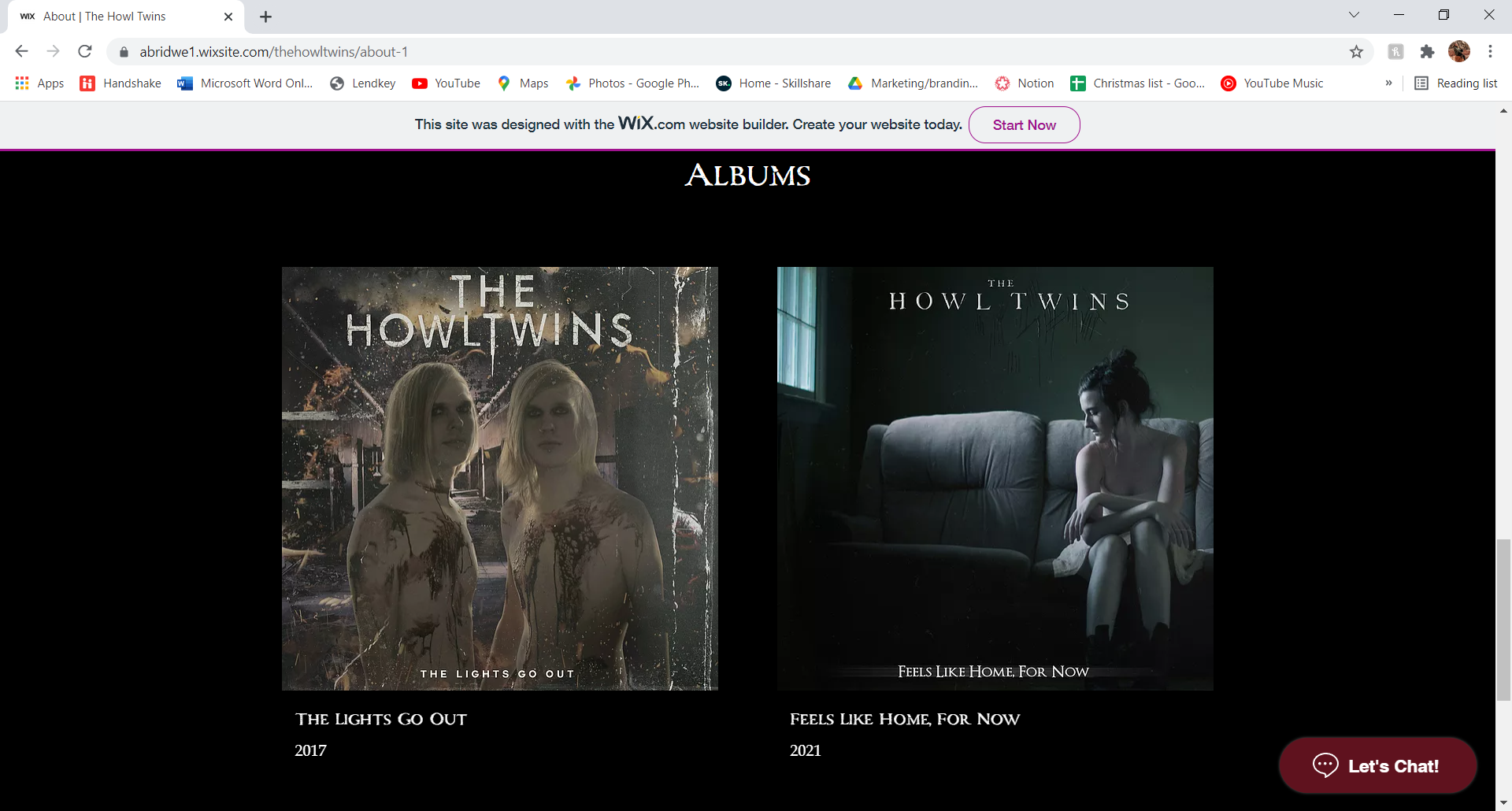The height and width of the screenshot is (811, 1512).
Task: Click the browser forward arrow
Action: point(53,51)
